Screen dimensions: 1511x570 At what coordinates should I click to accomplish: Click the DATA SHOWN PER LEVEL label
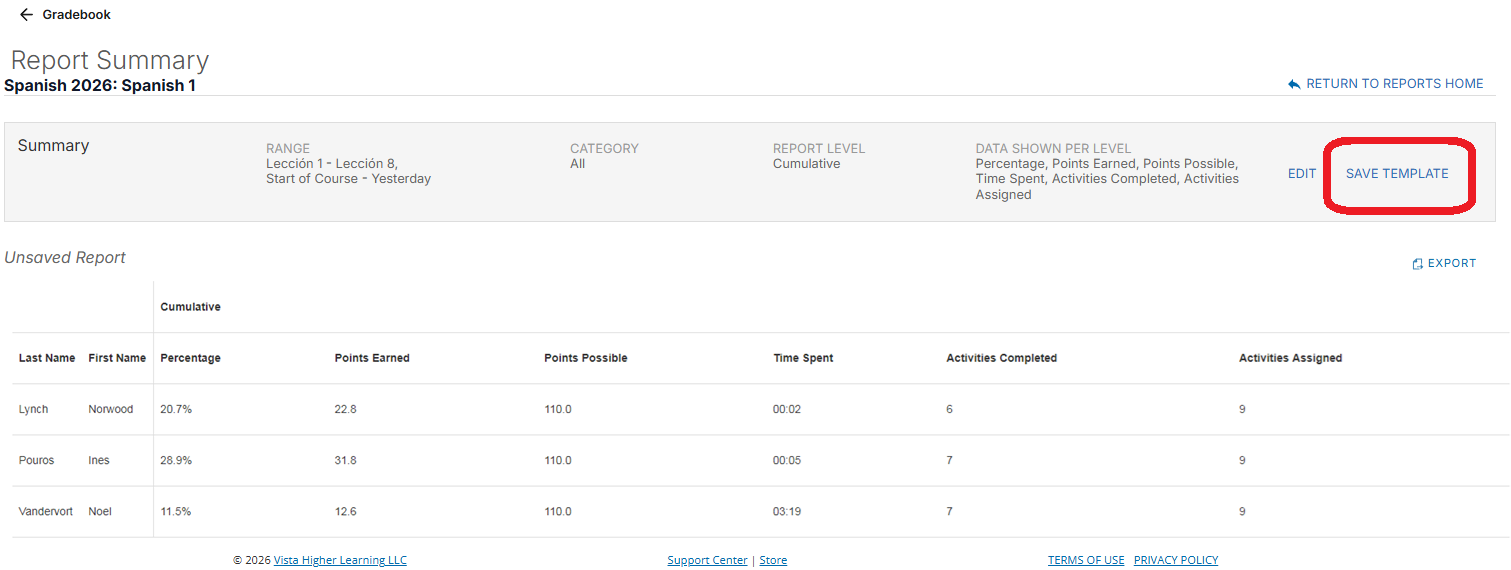1054,149
